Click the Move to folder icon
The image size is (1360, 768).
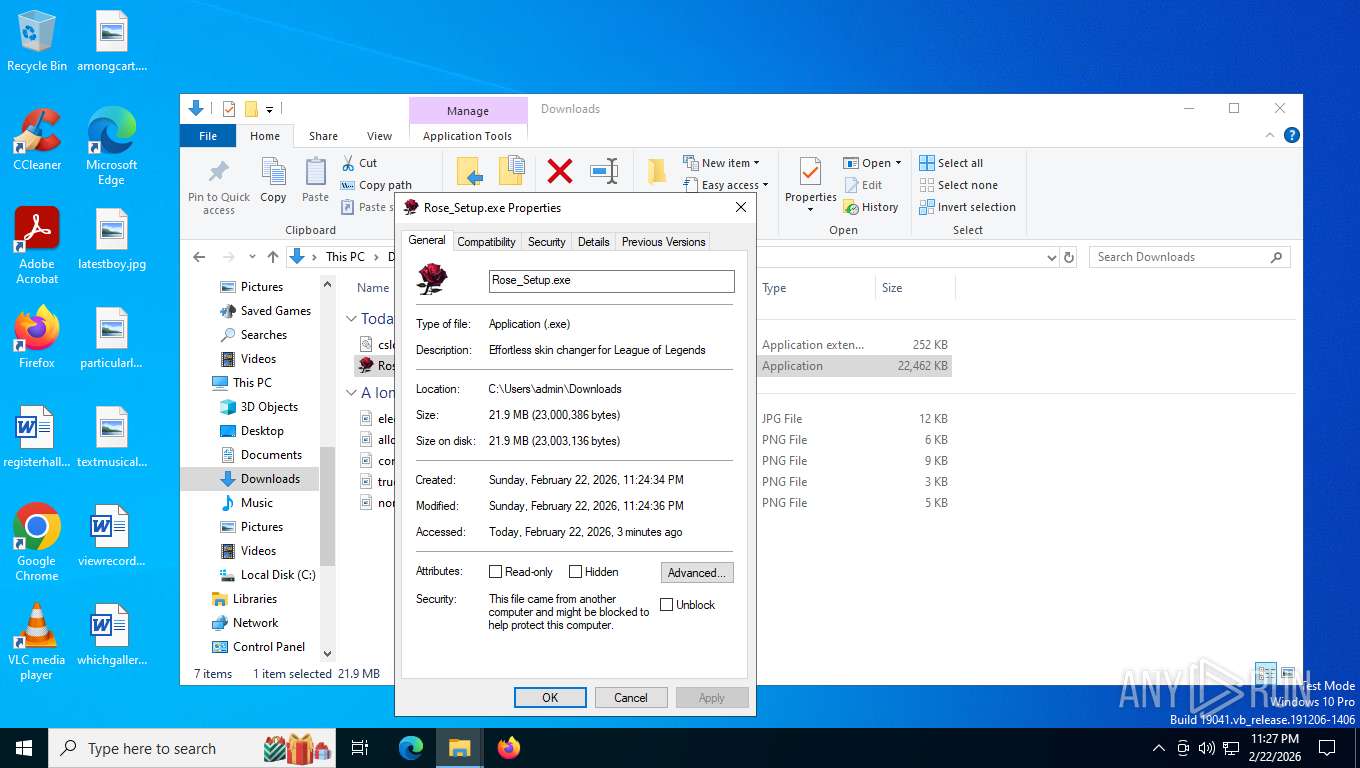click(470, 171)
